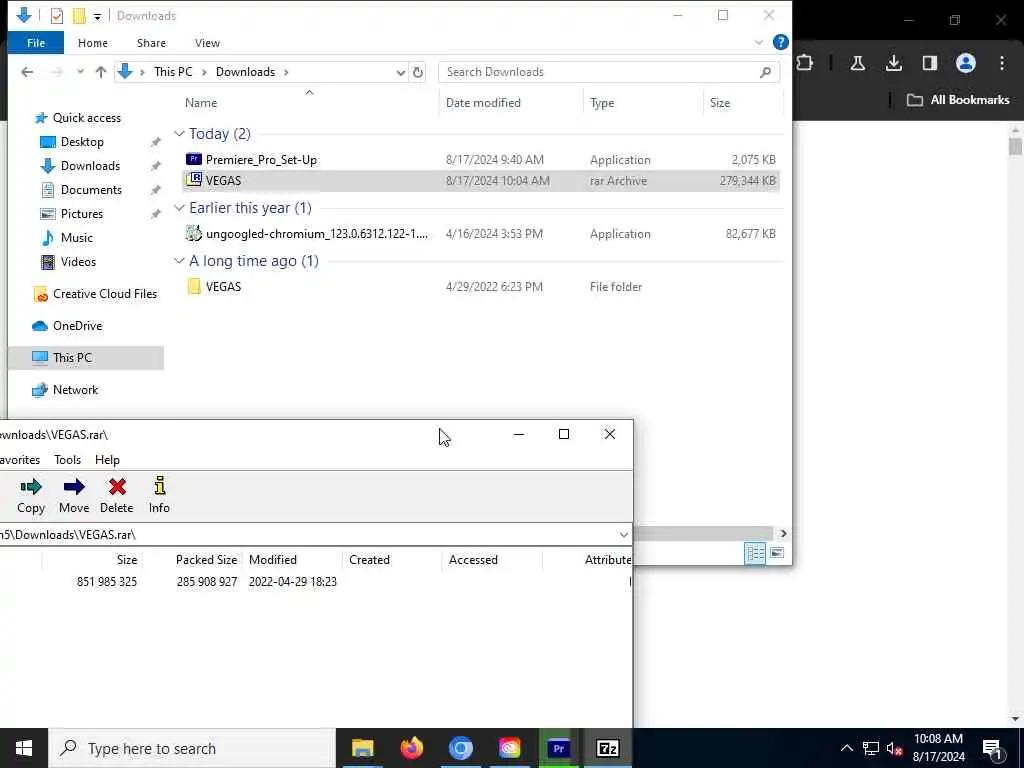Refresh the Downloads folder
This screenshot has width=1024, height=768.
pos(418,72)
